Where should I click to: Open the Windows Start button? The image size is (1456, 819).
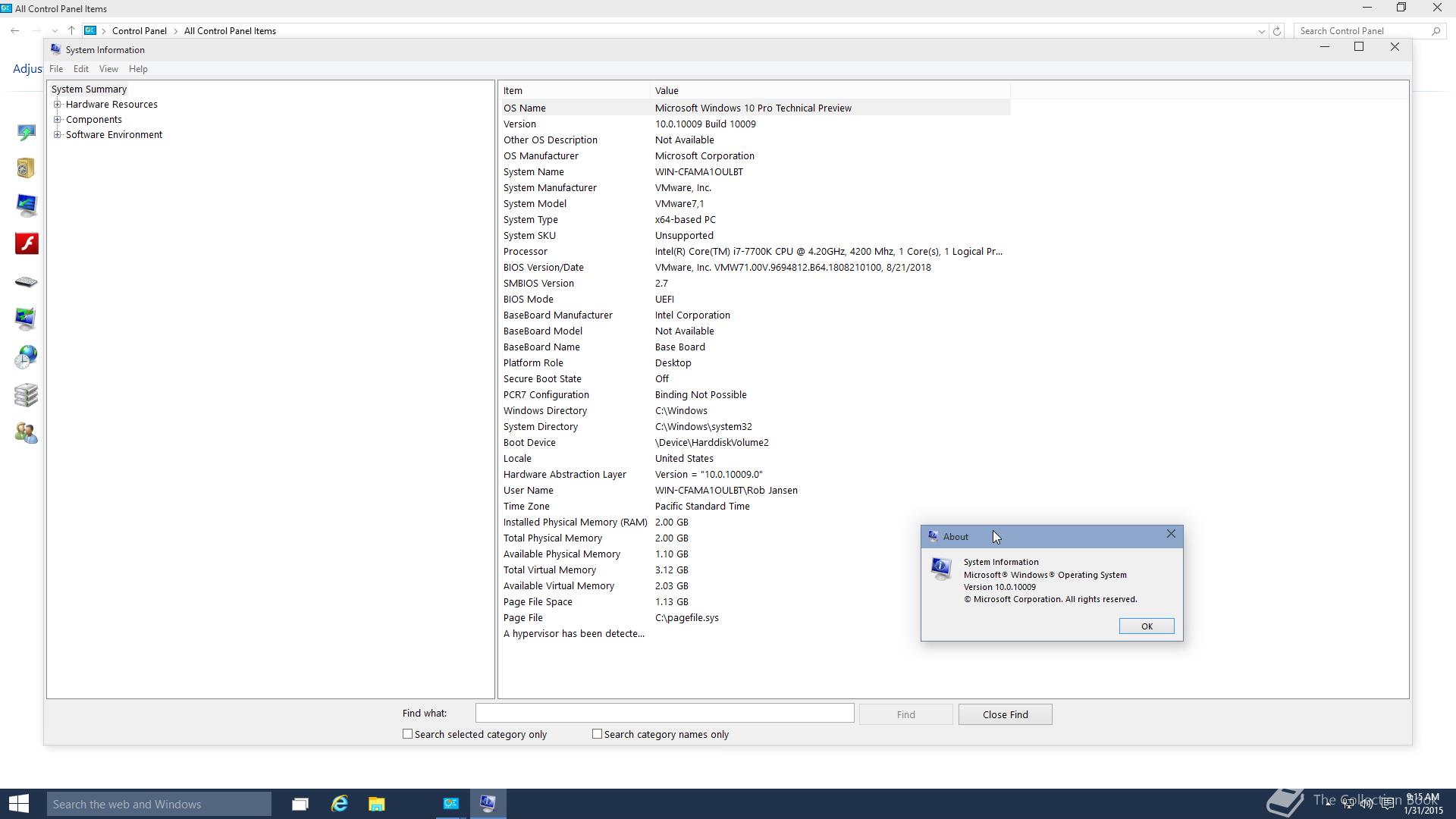coord(19,804)
